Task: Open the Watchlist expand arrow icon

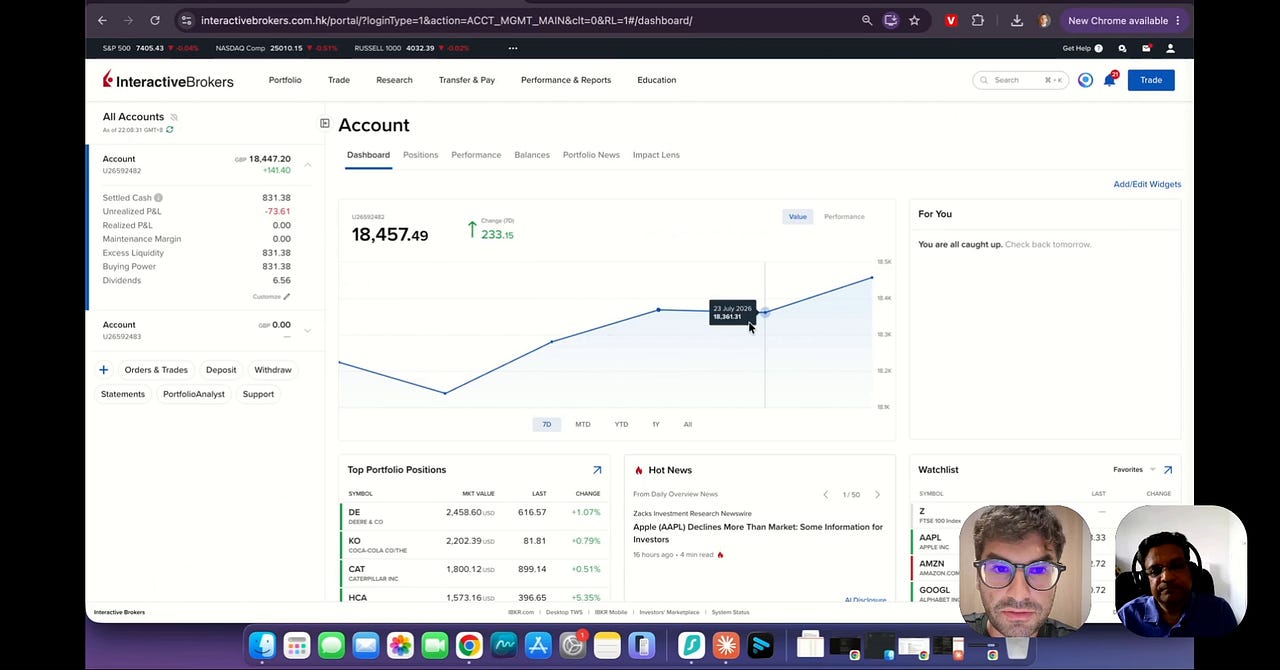Action: 1167,470
